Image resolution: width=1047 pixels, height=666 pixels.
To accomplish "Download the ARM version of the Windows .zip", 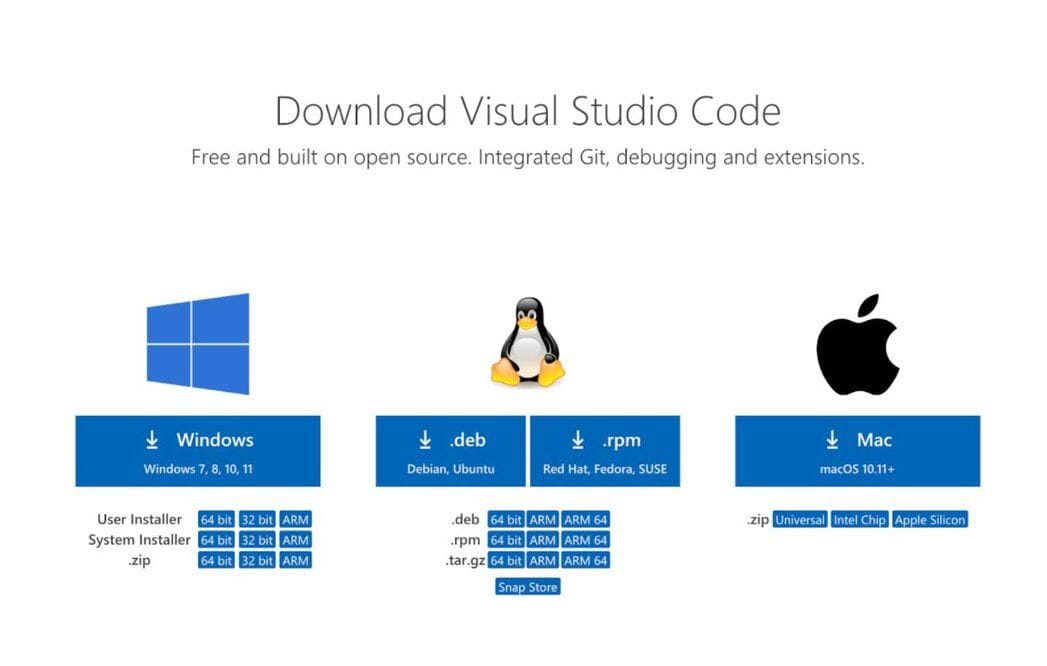I will pyautogui.click(x=297, y=560).
